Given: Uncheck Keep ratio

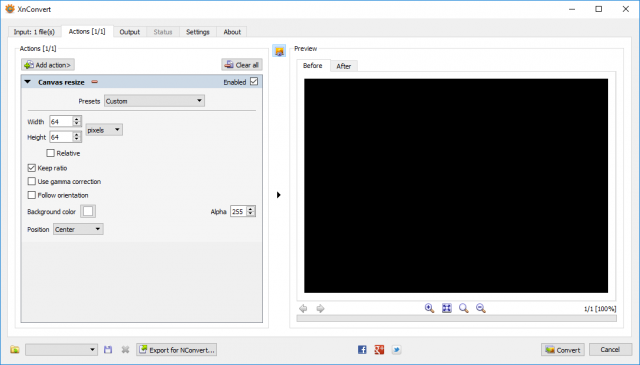Looking at the screenshot, I should [x=31, y=168].
